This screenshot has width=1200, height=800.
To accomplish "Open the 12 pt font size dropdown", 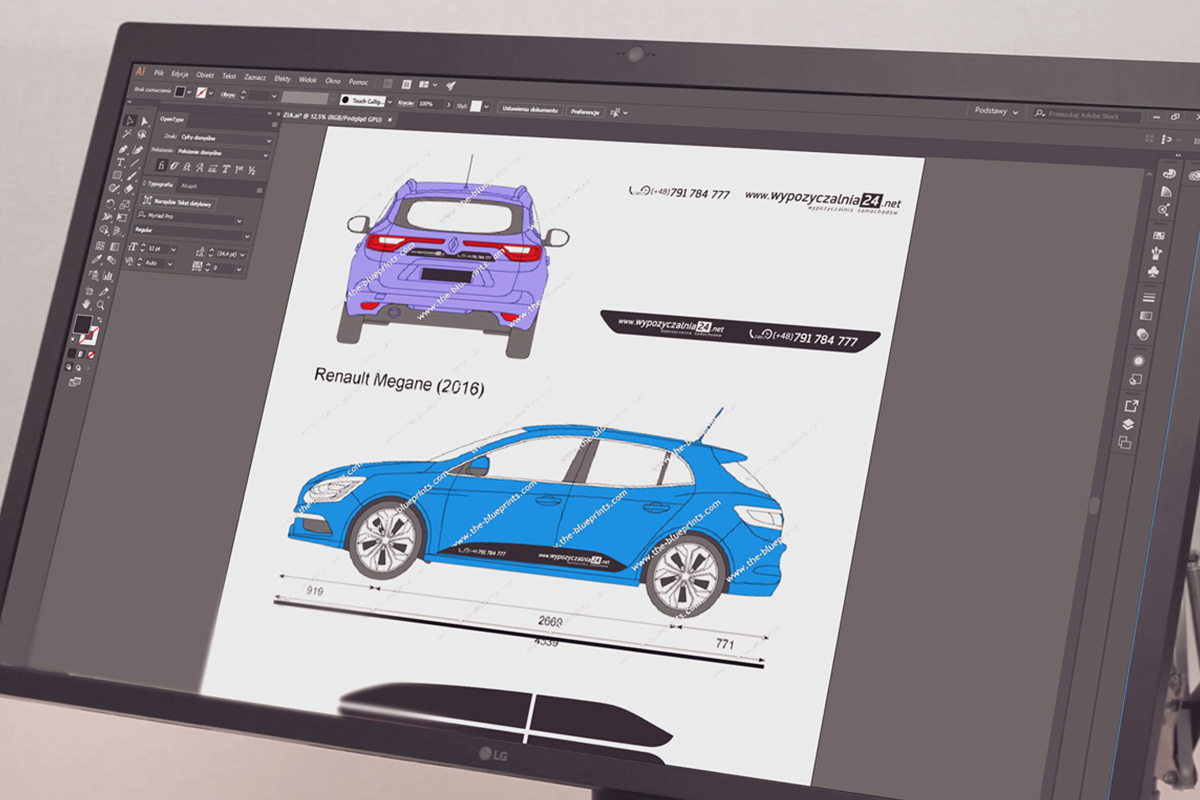I will click(162, 247).
